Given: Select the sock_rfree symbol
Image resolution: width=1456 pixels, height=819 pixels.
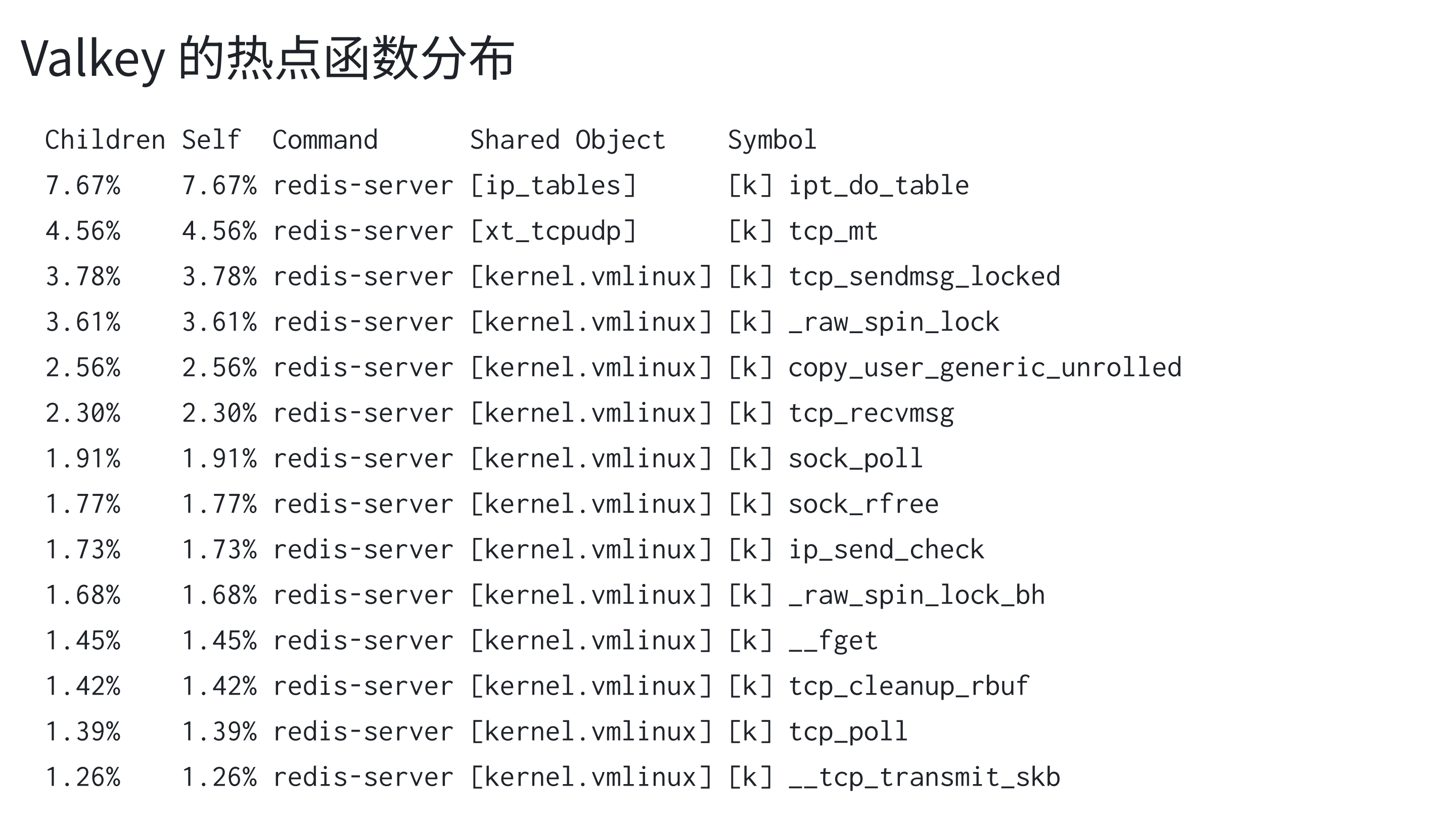Looking at the screenshot, I should pos(863,504).
